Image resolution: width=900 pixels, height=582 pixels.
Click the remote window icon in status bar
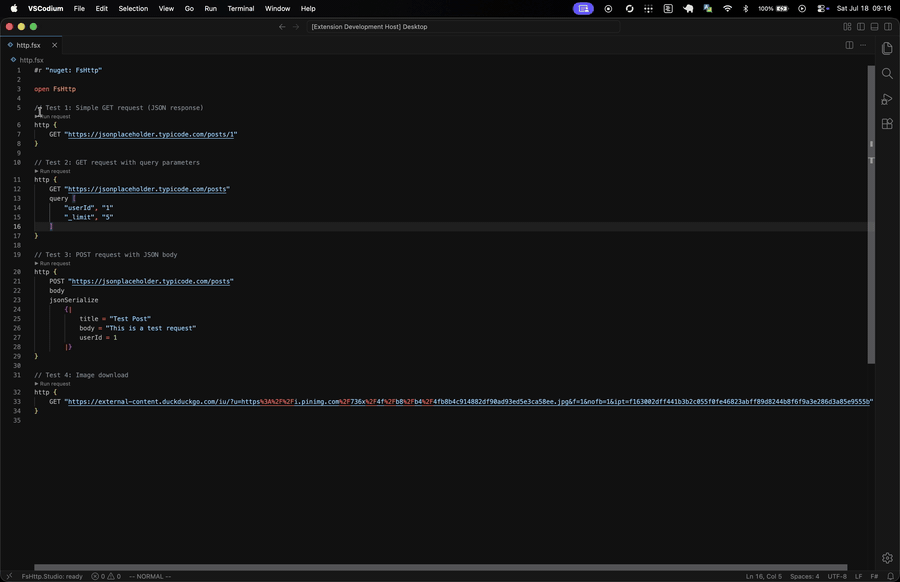(9, 576)
